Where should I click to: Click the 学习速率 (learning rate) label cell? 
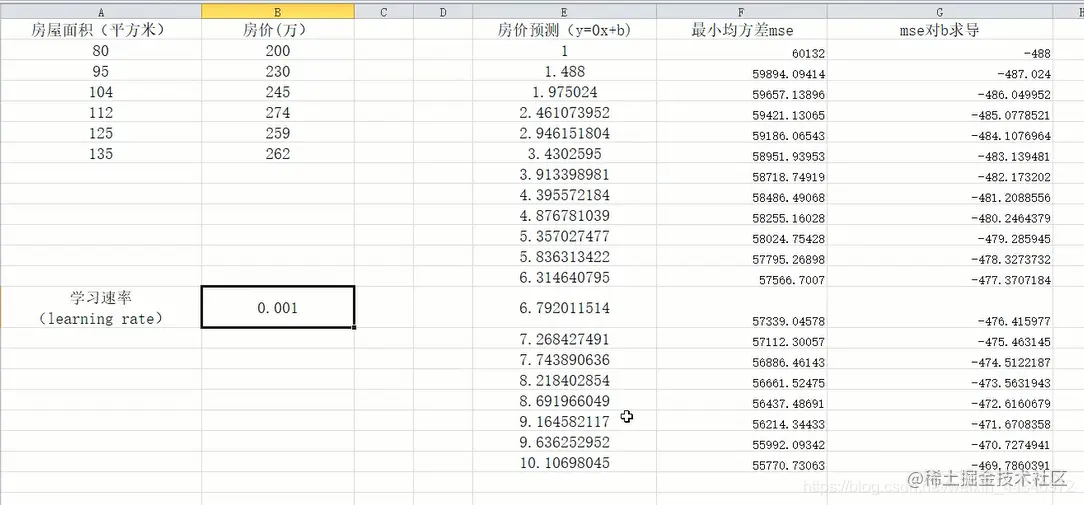101,307
